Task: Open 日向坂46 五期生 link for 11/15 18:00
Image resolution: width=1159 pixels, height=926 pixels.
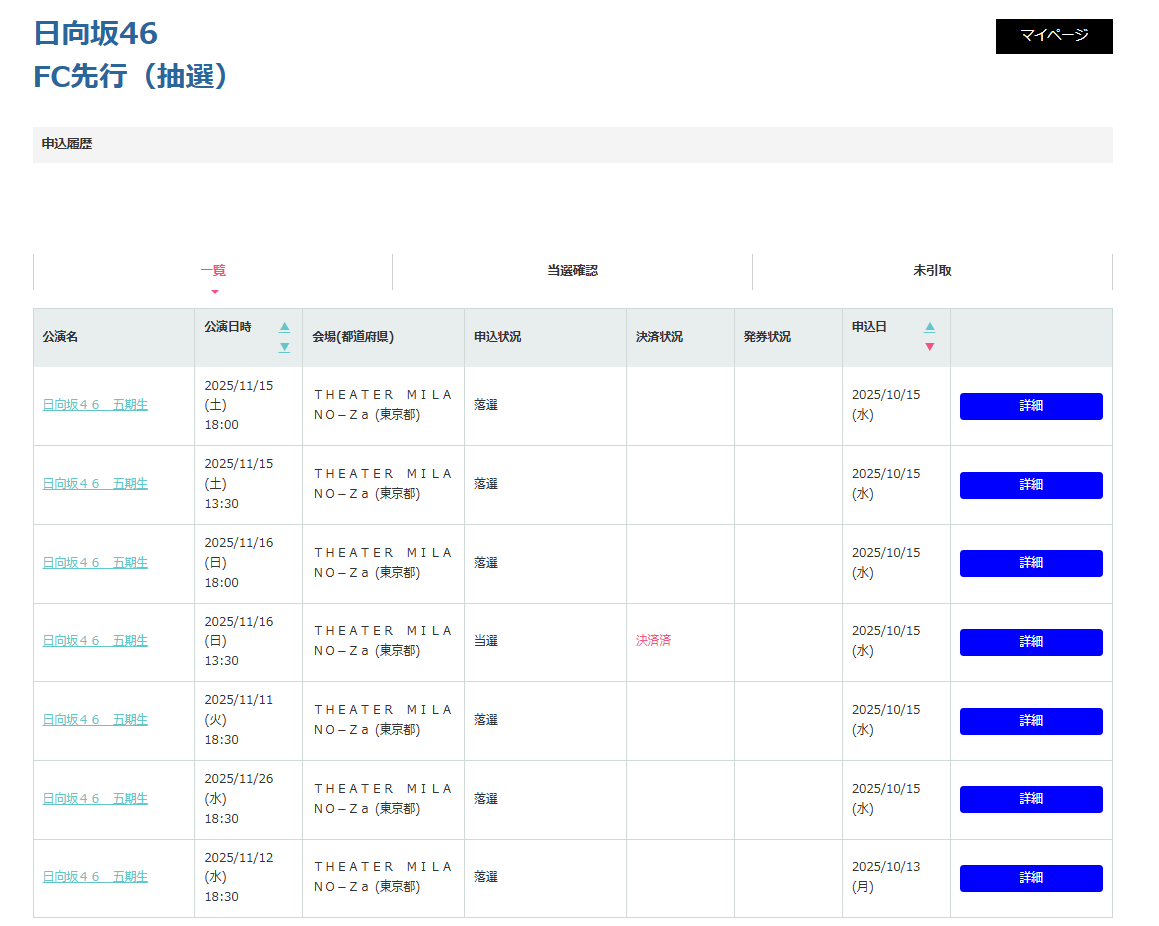Action: click(x=95, y=405)
